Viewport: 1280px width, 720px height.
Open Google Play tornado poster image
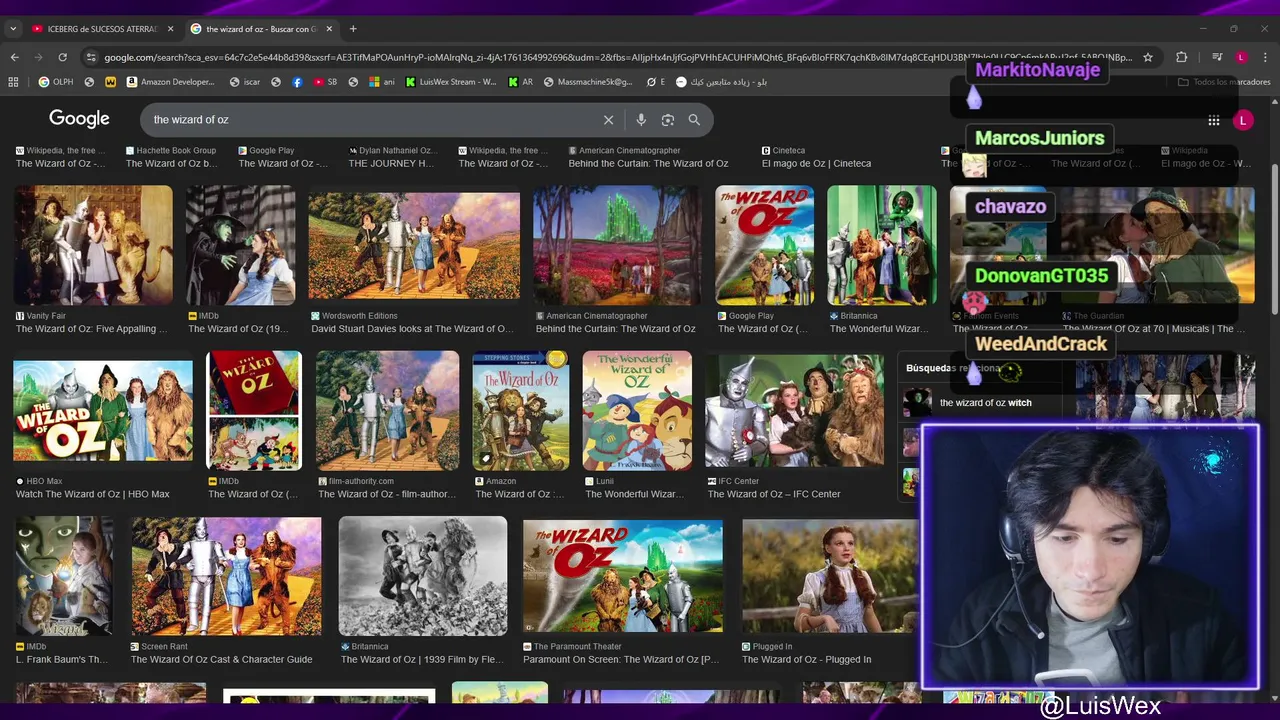point(764,245)
